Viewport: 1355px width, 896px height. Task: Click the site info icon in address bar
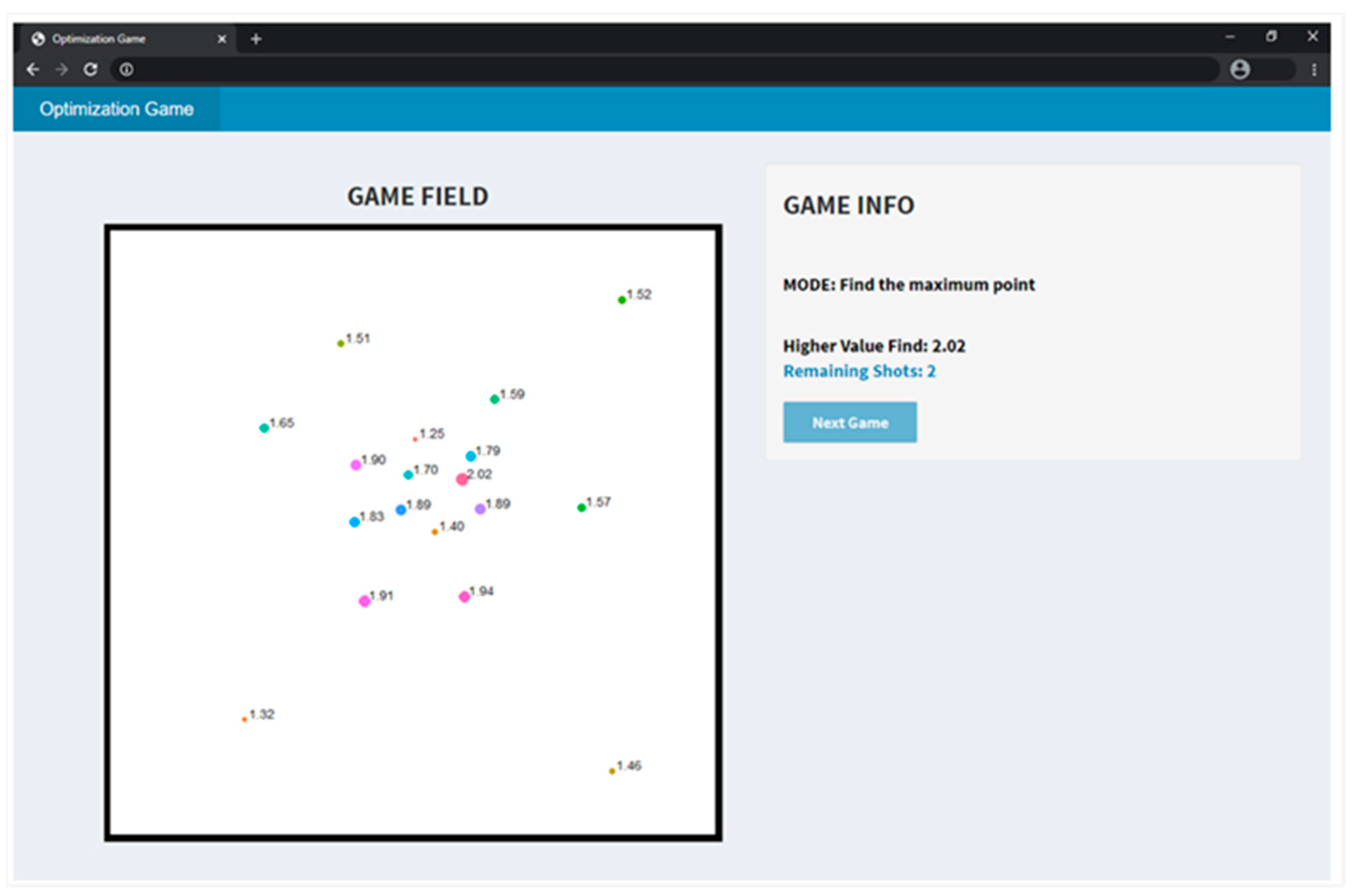126,70
